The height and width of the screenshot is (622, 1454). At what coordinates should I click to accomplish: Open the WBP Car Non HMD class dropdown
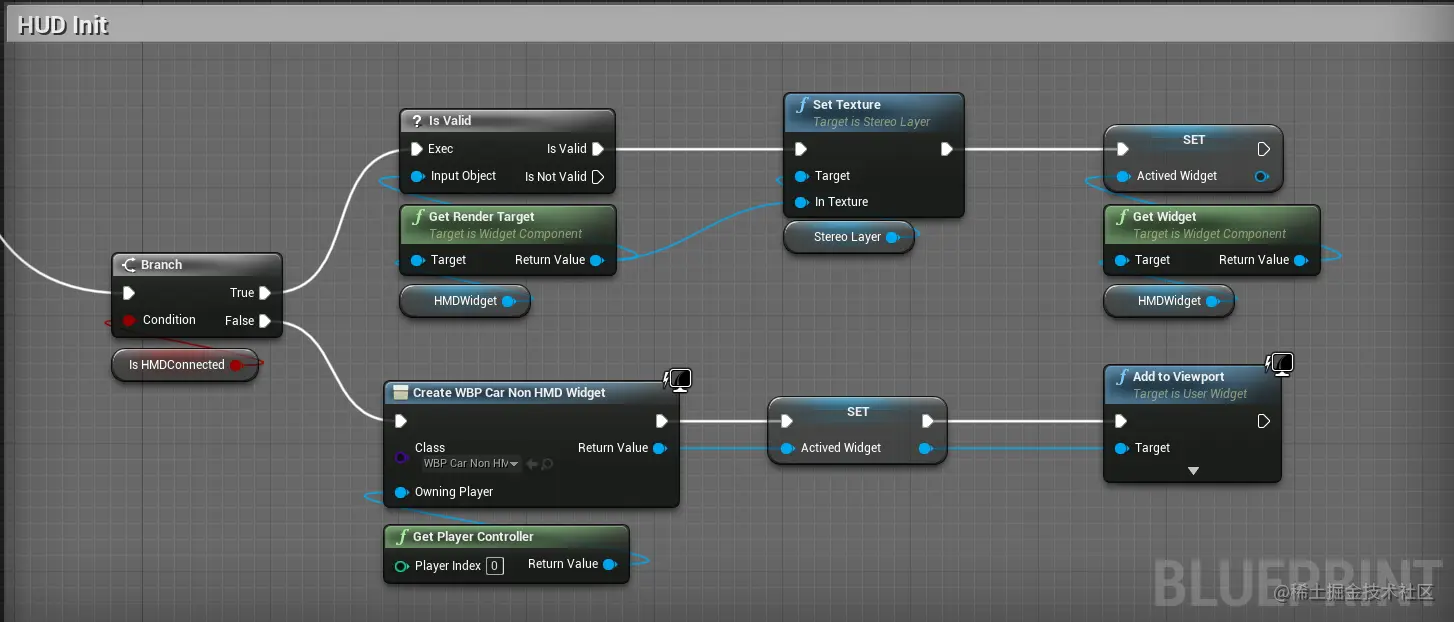(471, 464)
